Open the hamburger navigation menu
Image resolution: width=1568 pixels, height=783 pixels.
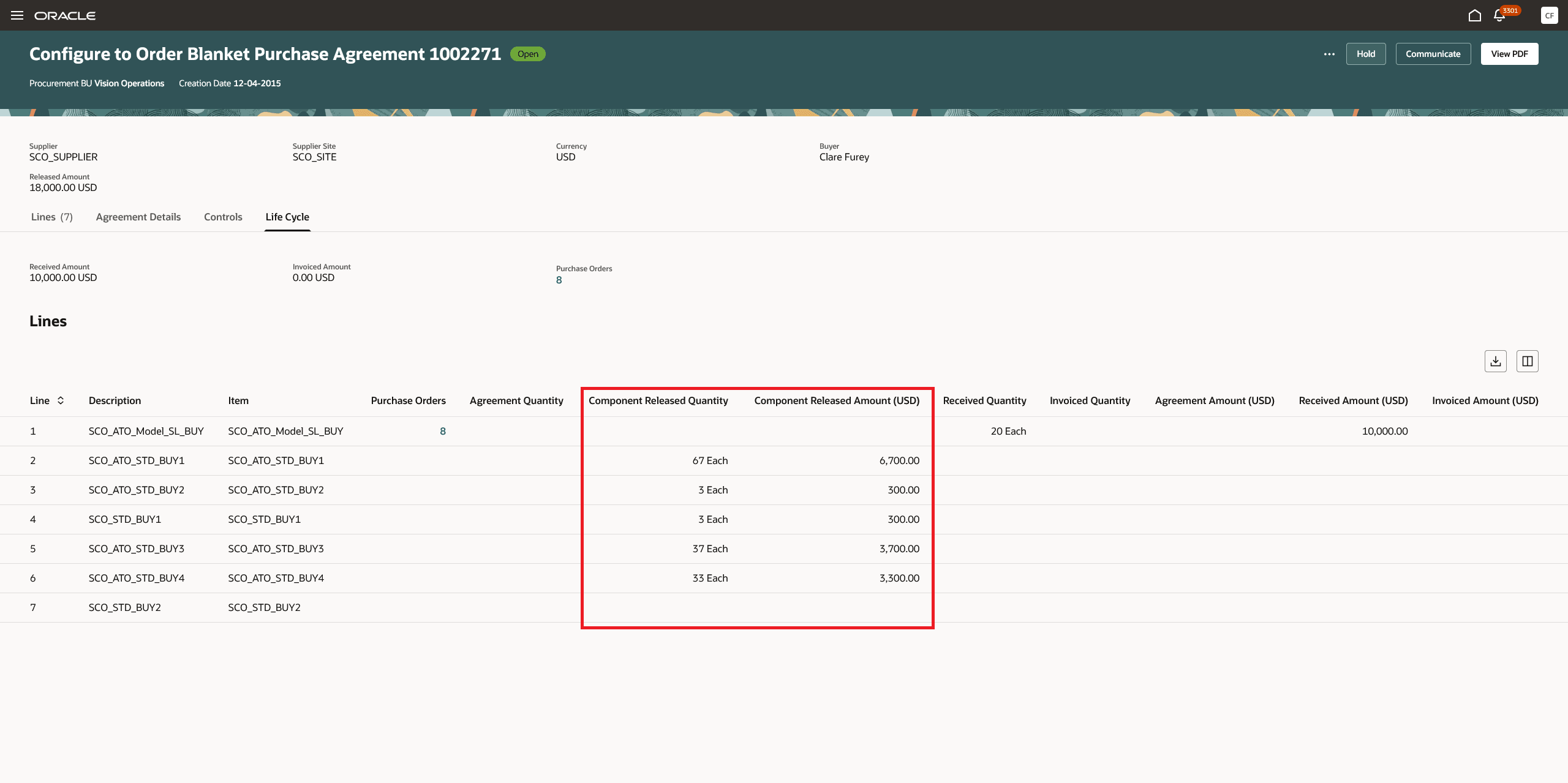[x=17, y=15]
